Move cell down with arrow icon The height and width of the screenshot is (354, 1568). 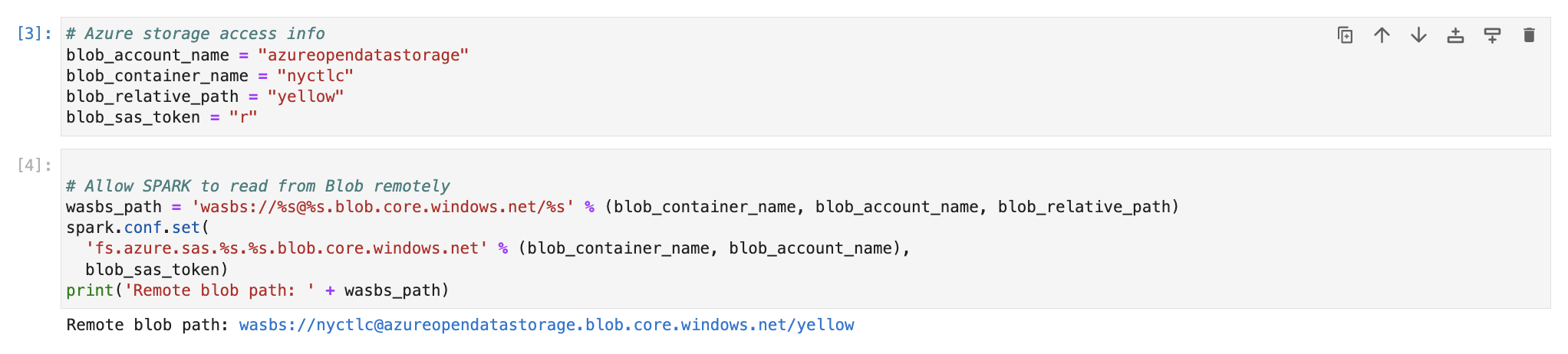pyautogui.click(x=1418, y=35)
